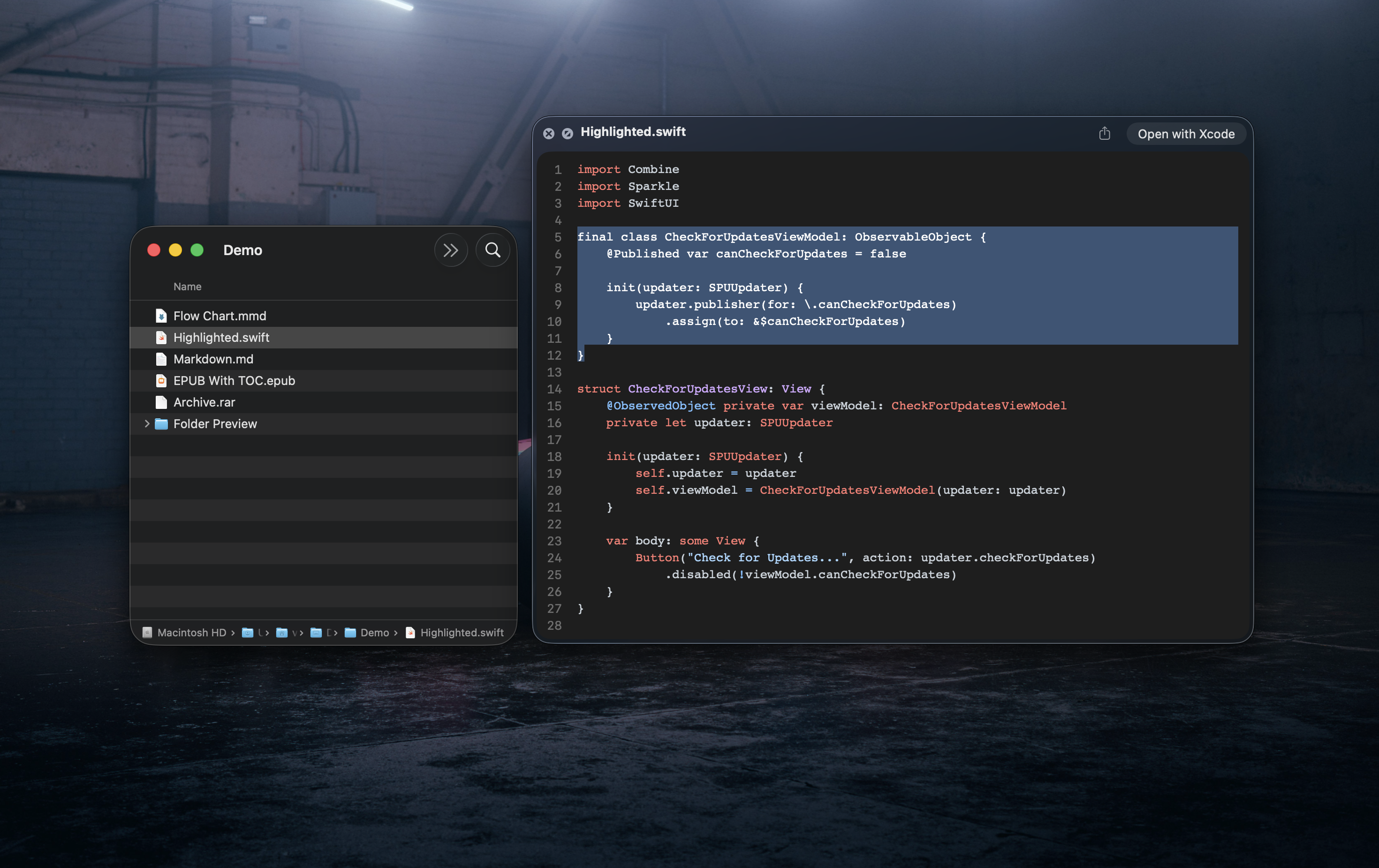
Task: Open search in the Demo window
Action: pos(492,250)
